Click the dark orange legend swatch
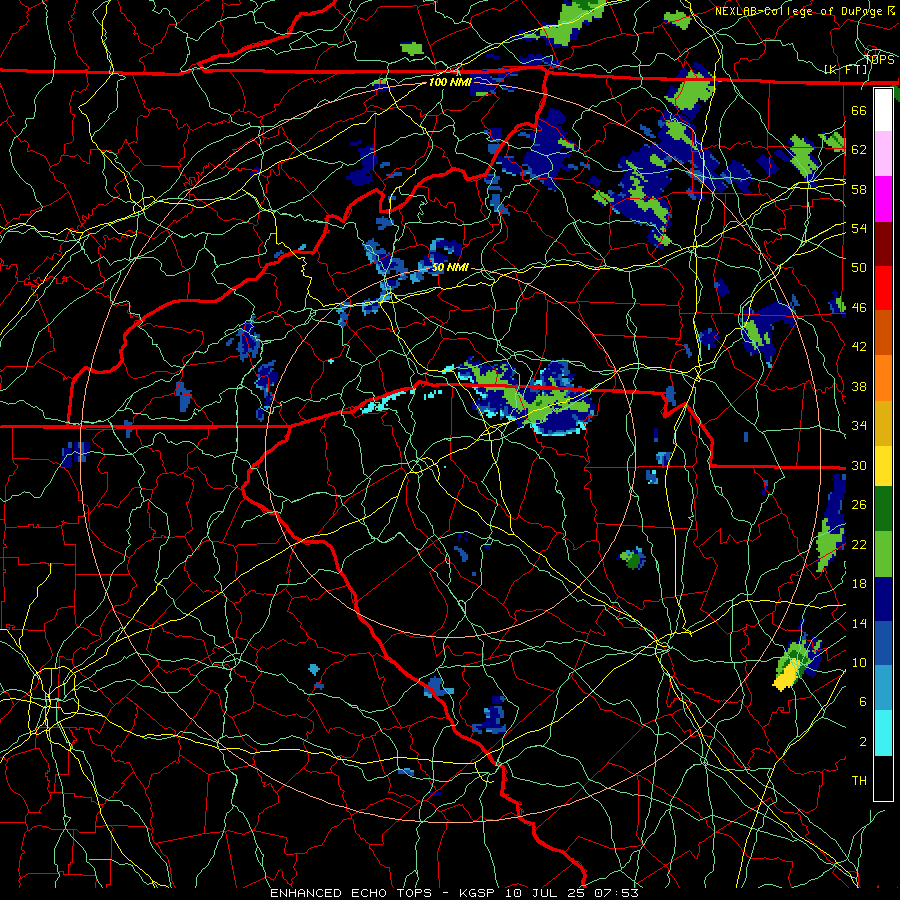This screenshot has height=900, width=900. click(883, 333)
